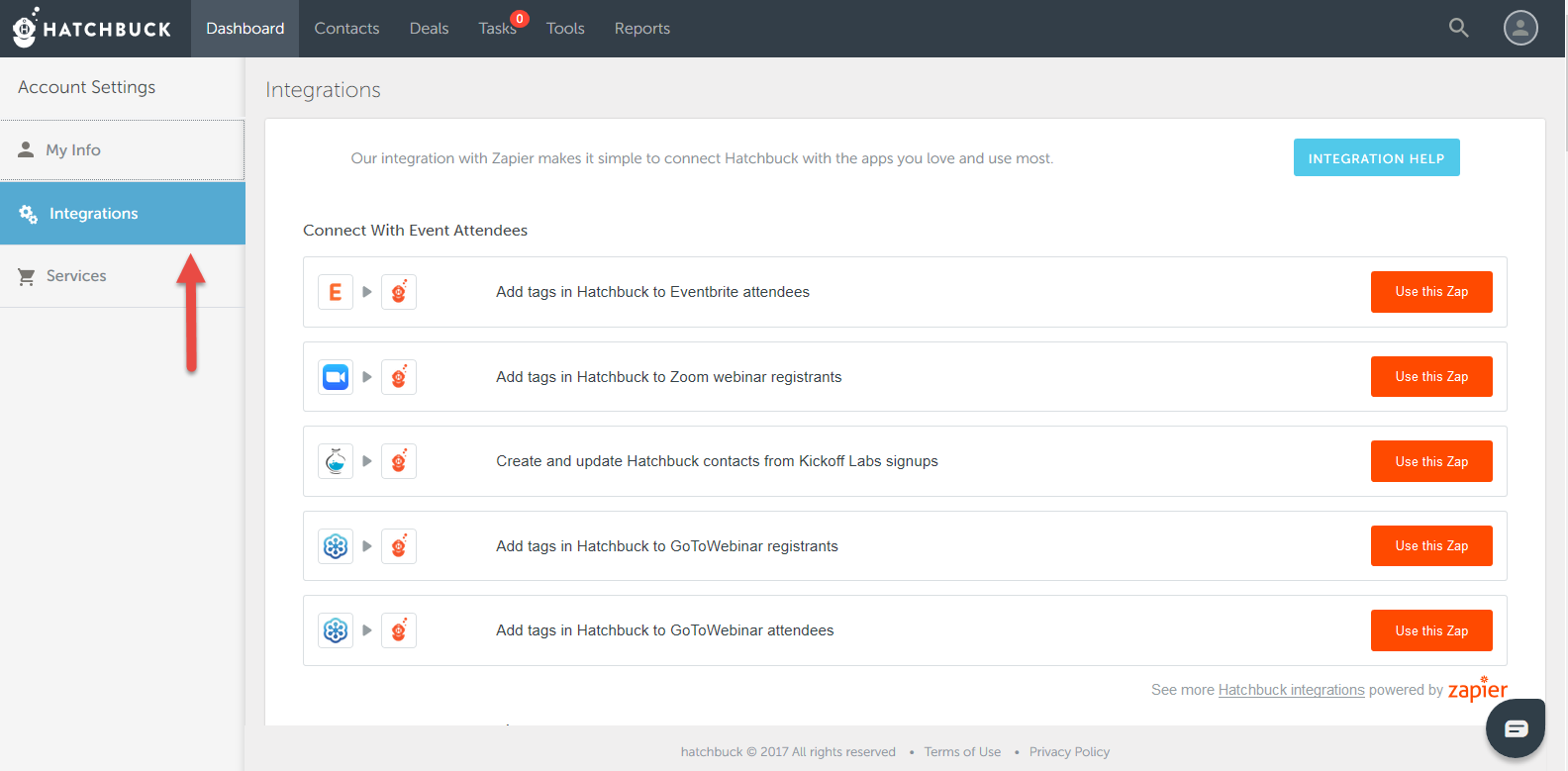Click the Integration Help button

click(1376, 157)
